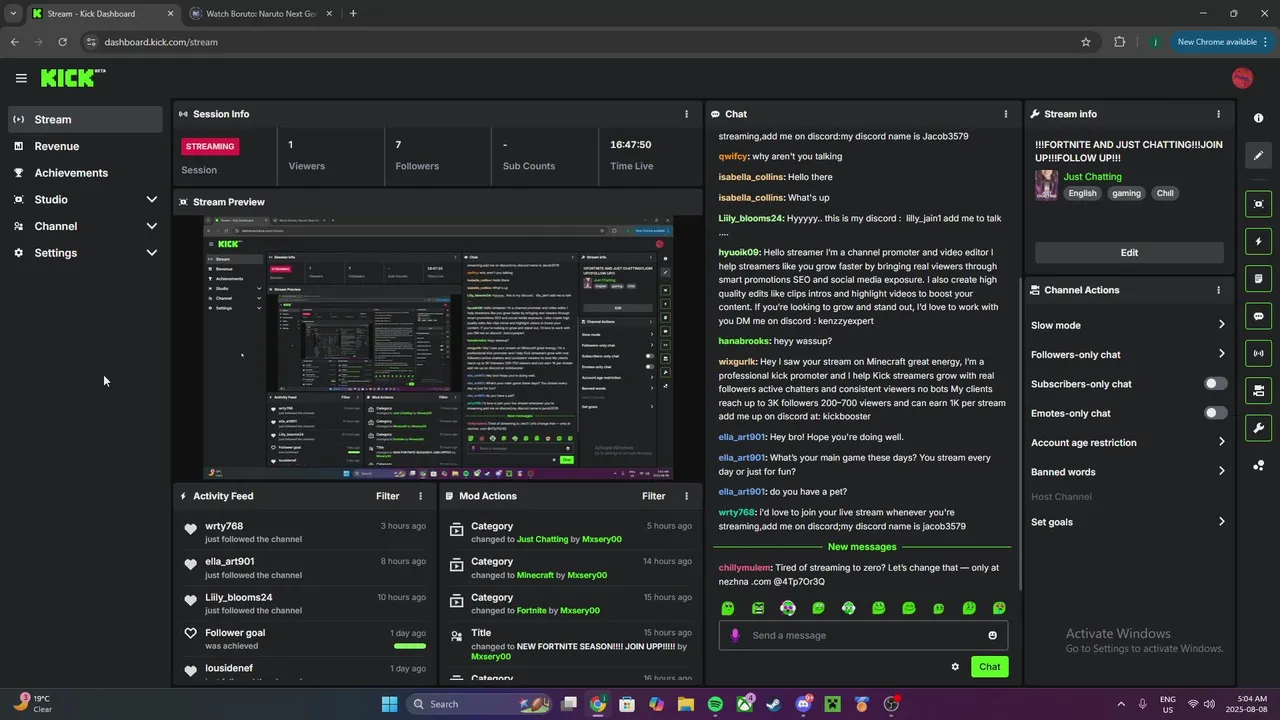
Task: Open Slow mode options arrow
Action: 1221,325
